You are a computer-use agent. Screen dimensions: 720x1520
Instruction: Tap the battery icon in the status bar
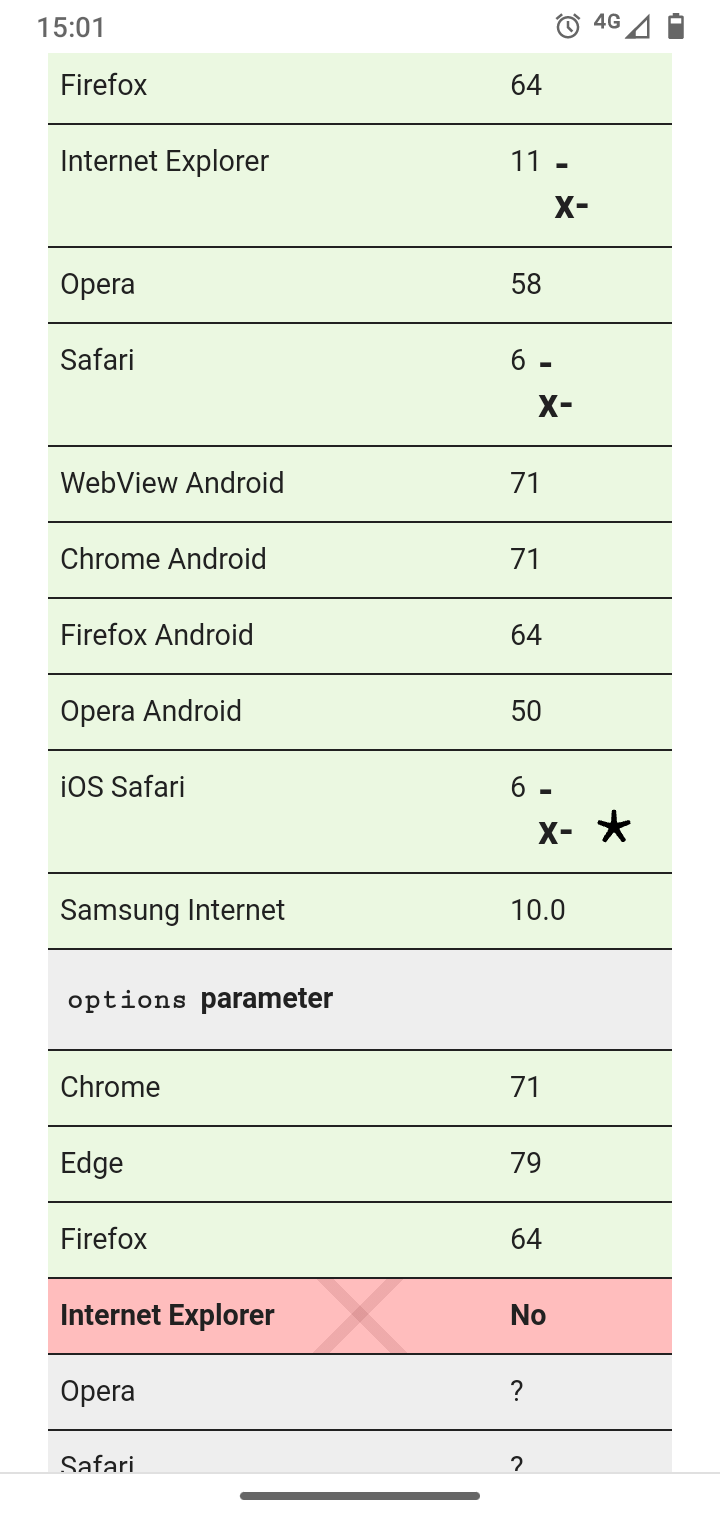click(679, 27)
